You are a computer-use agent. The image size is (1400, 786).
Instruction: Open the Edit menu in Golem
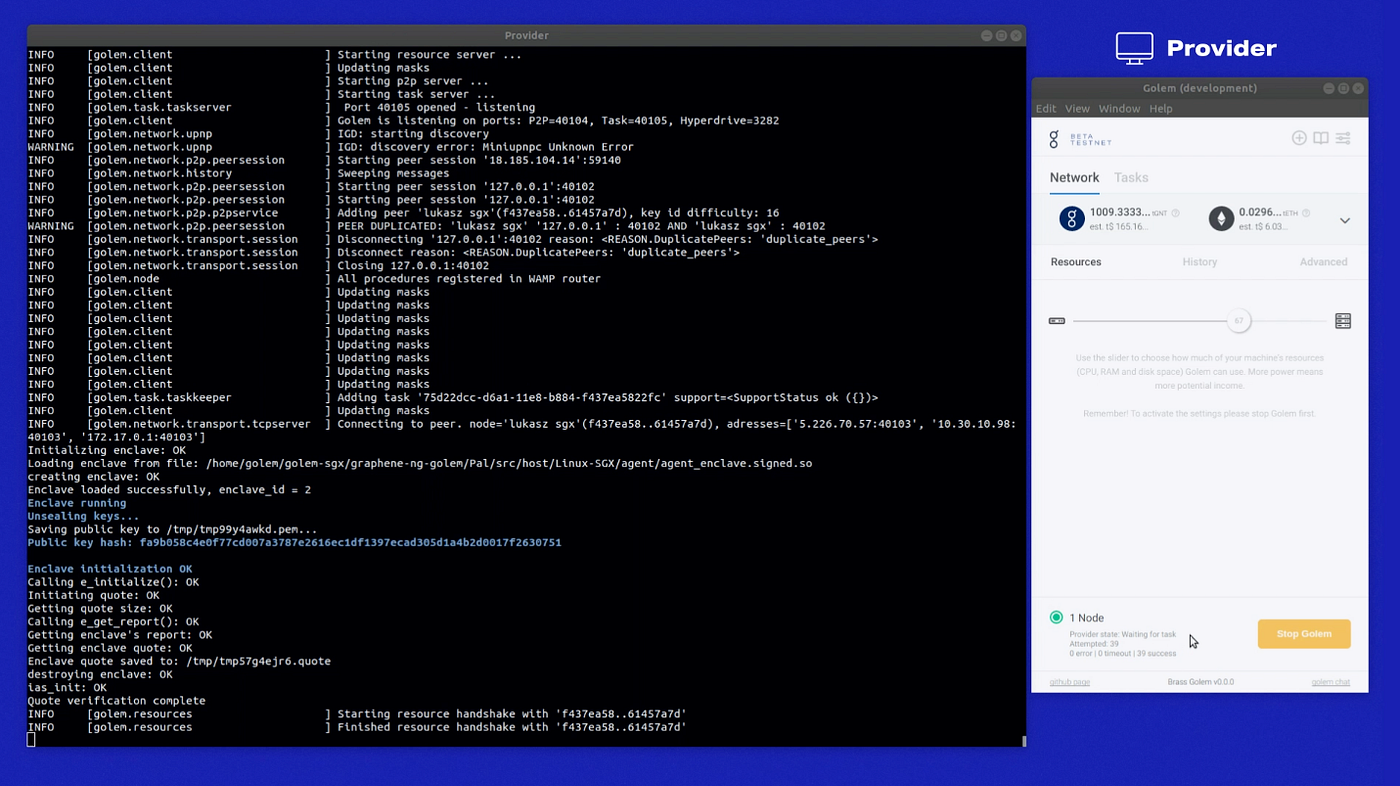tap(1046, 108)
